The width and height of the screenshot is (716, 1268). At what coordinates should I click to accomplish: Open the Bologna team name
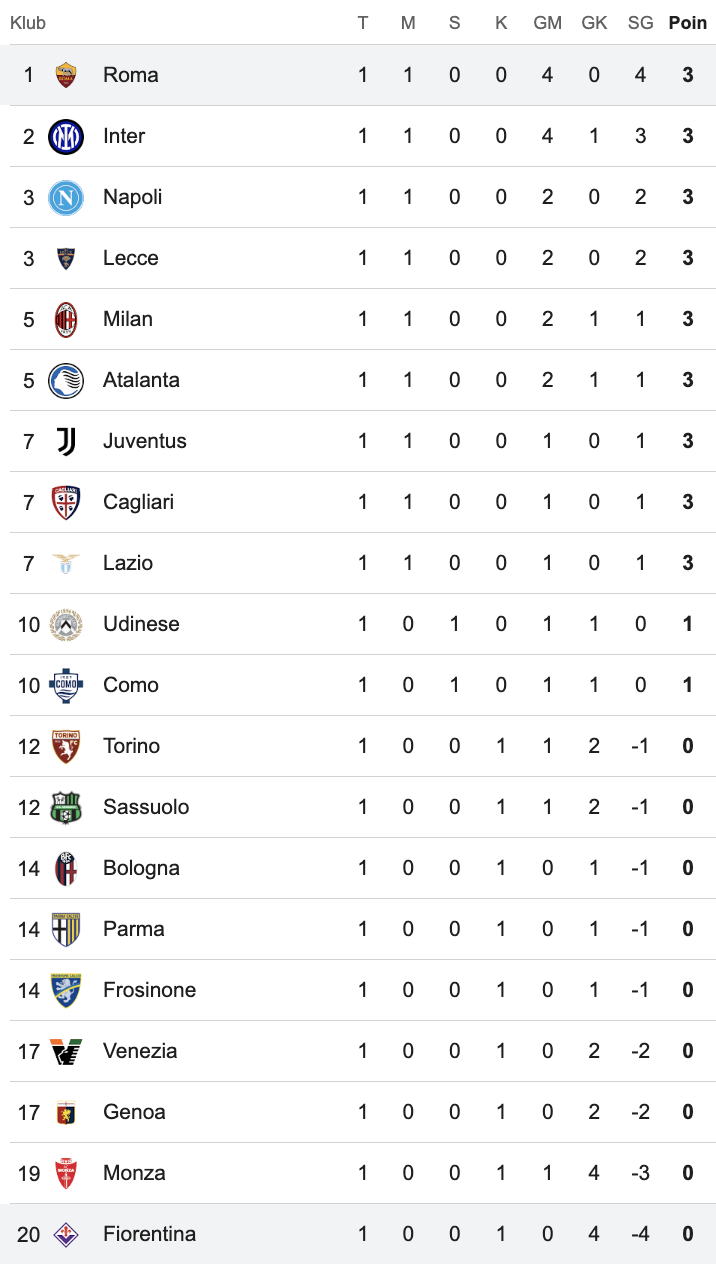(141, 868)
